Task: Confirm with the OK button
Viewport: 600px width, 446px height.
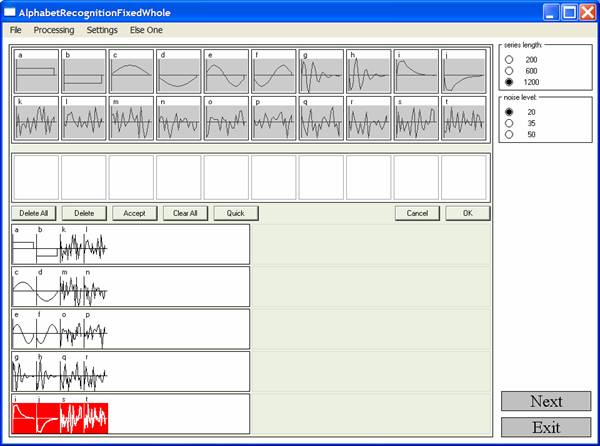Action: tap(468, 213)
